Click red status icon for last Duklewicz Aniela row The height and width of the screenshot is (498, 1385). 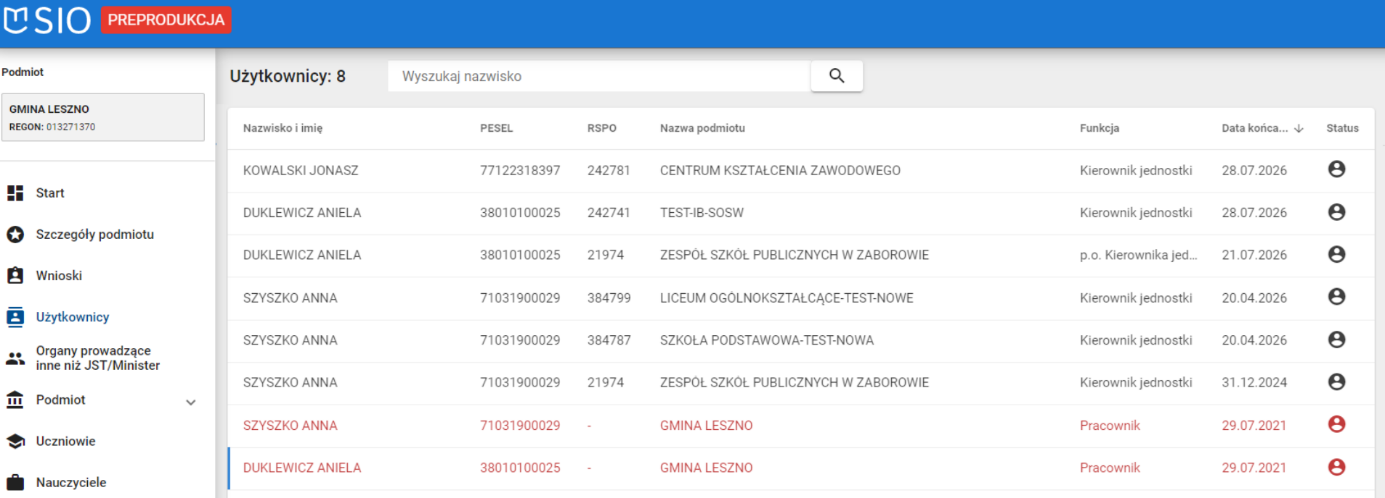[x=1336, y=467]
